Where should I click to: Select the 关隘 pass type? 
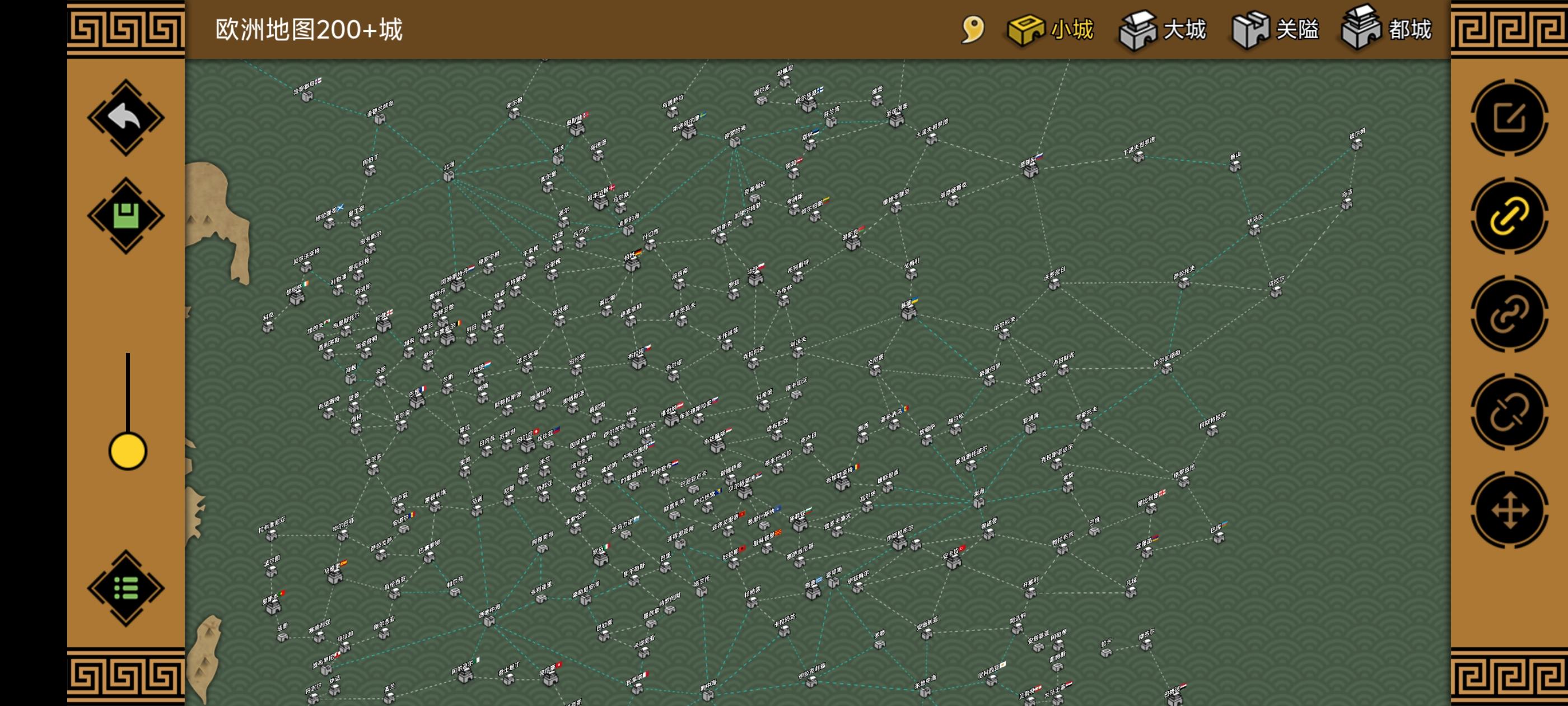point(1275,29)
